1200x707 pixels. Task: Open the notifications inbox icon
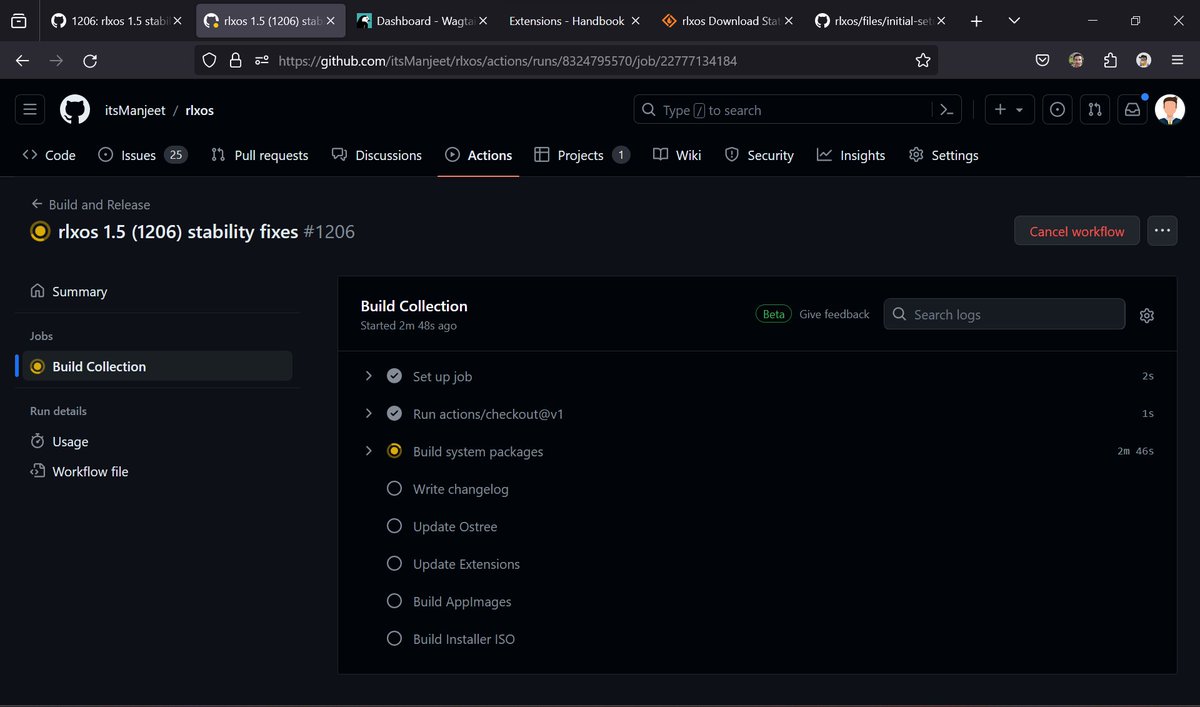click(x=1132, y=110)
